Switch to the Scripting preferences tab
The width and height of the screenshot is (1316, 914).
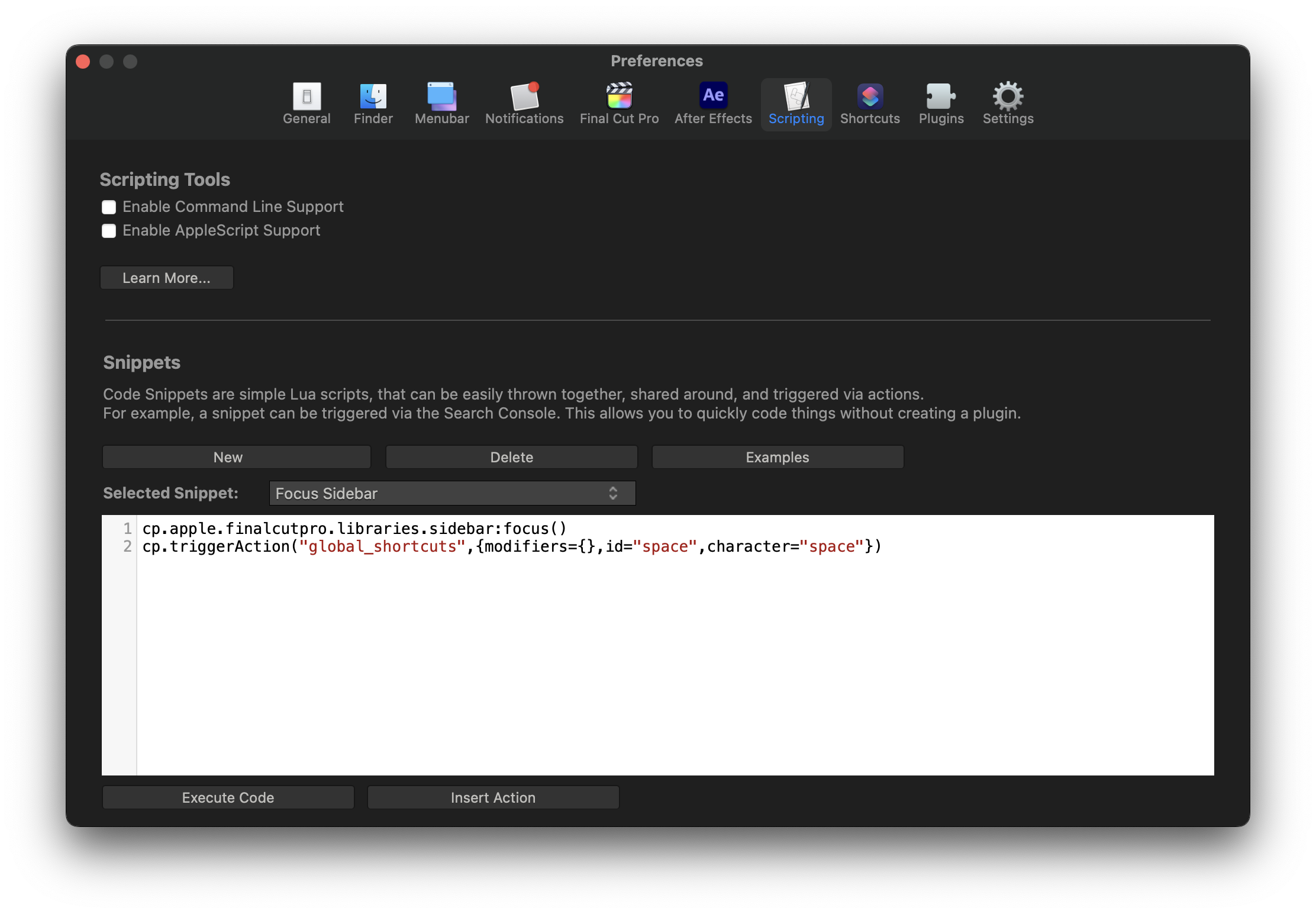797,104
